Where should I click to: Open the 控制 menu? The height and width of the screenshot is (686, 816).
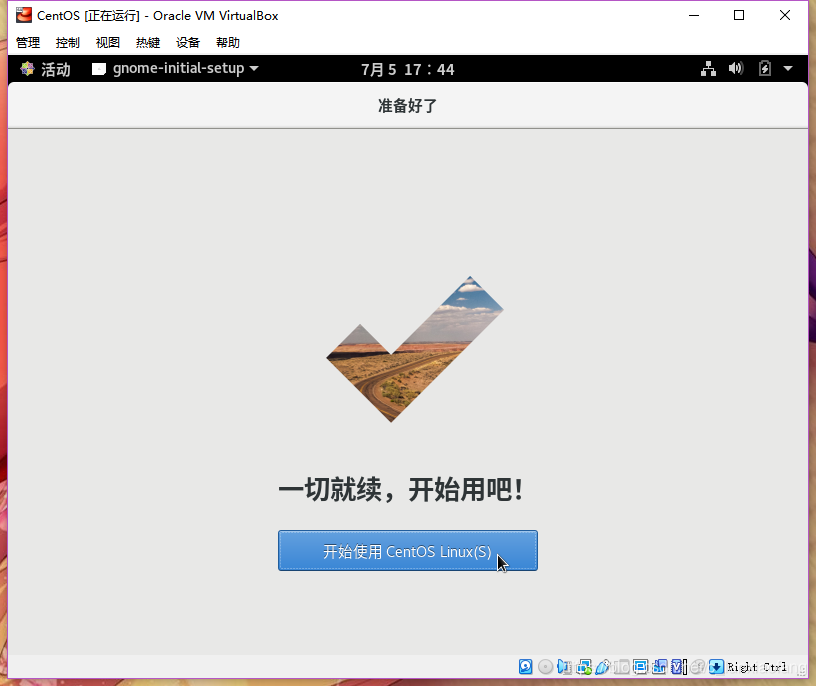(x=68, y=43)
